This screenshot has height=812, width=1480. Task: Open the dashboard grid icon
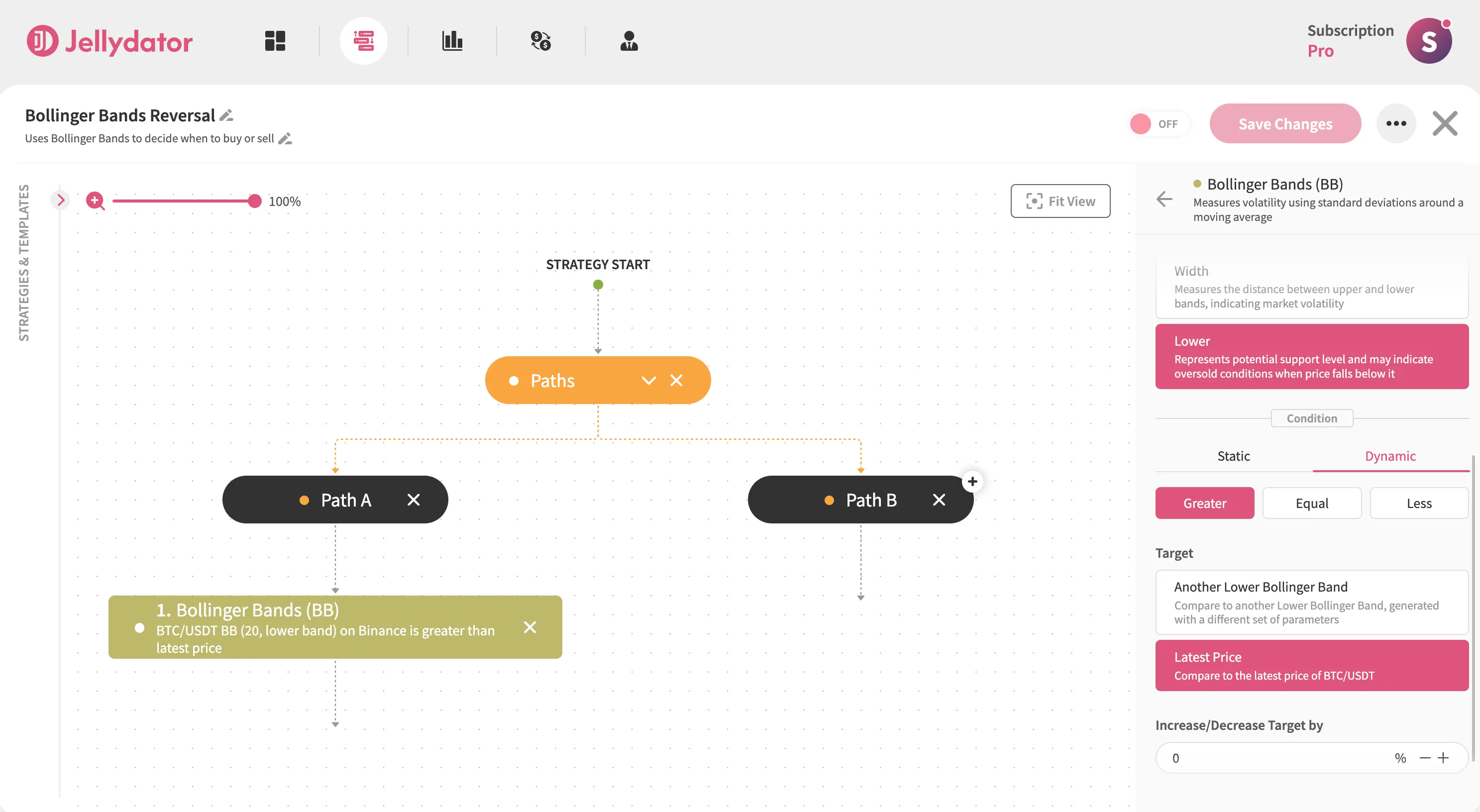coord(275,41)
